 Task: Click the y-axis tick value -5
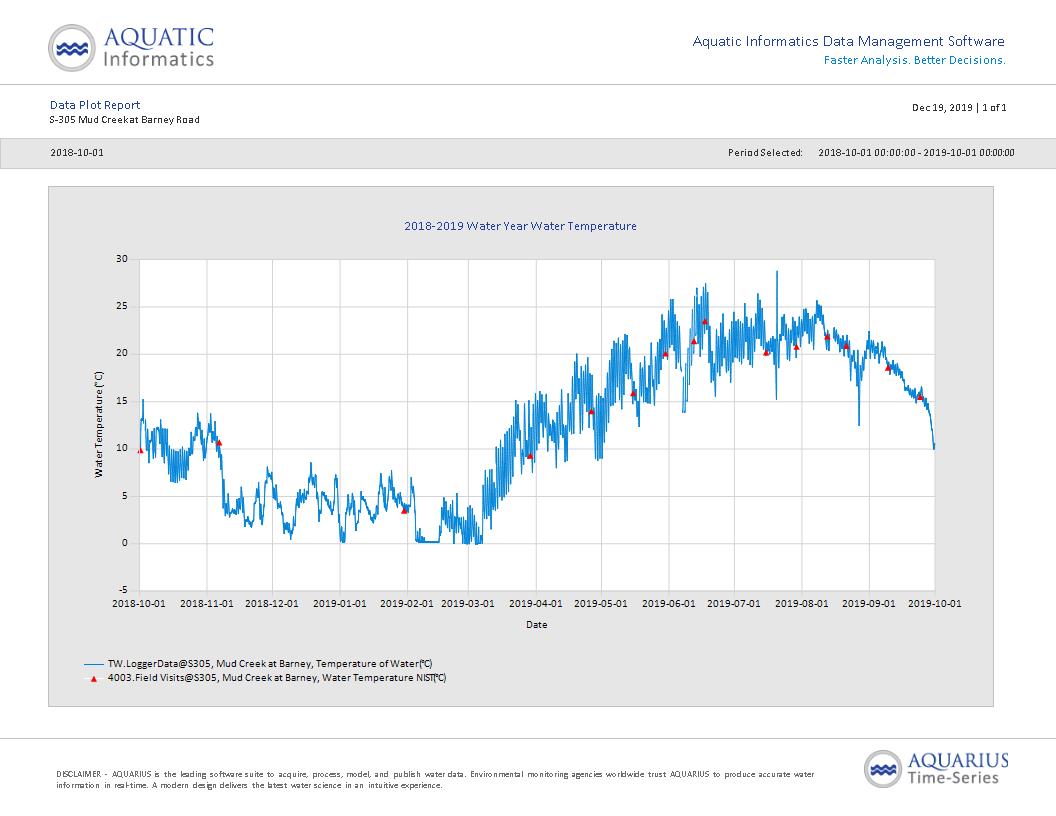(x=123, y=590)
